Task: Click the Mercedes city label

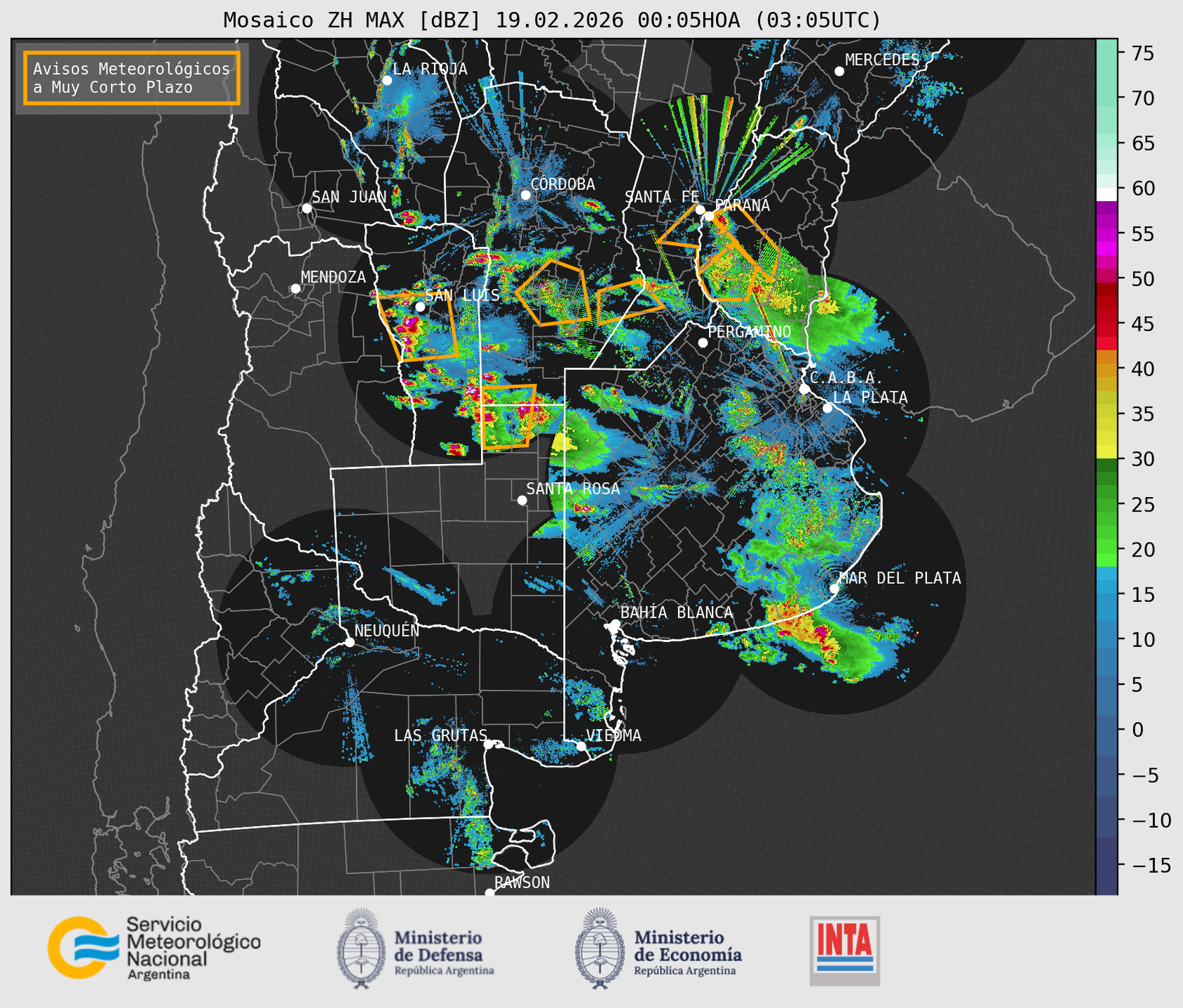Action: [x=882, y=60]
